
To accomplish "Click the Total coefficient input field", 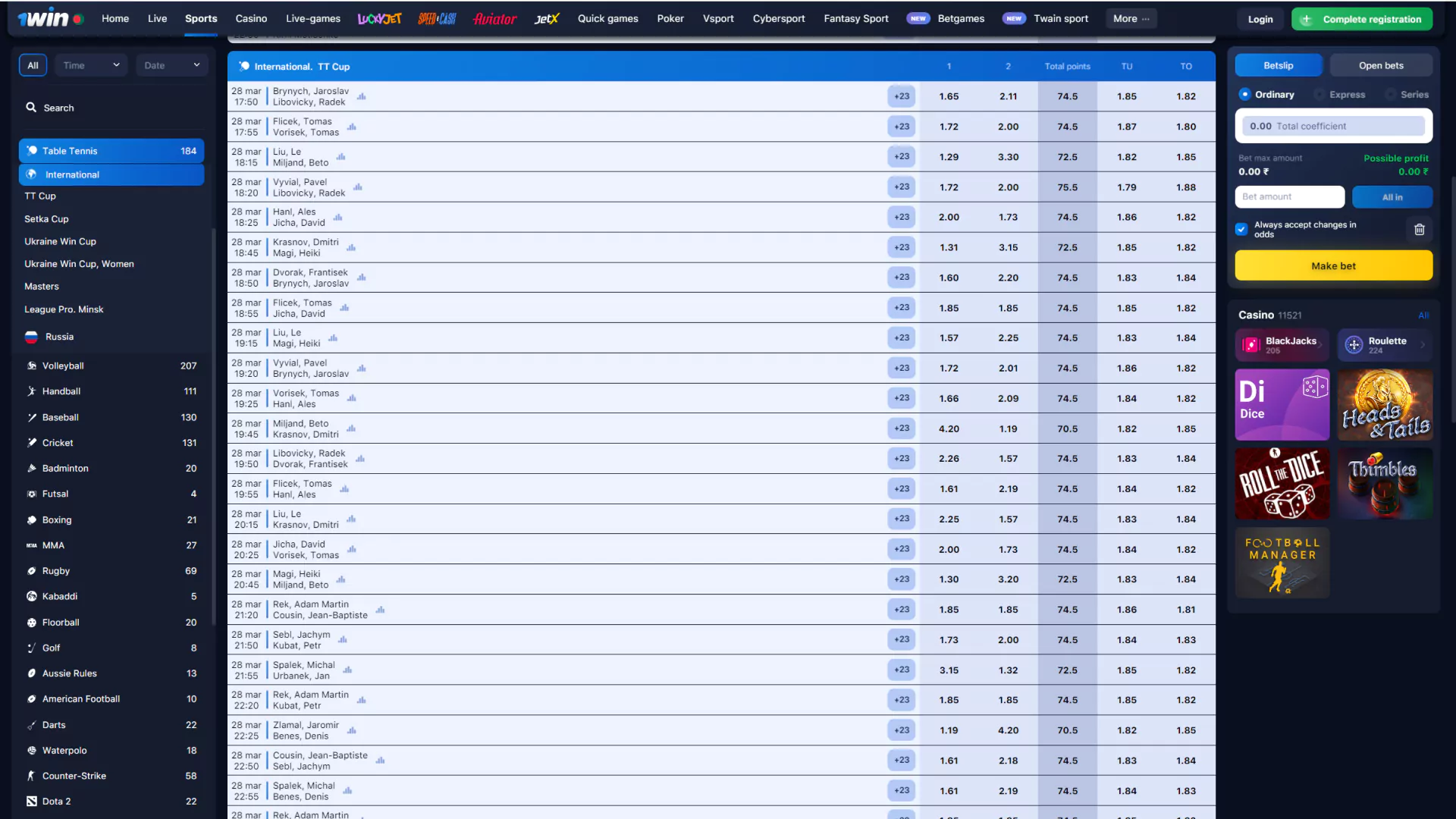I will pyautogui.click(x=1334, y=125).
